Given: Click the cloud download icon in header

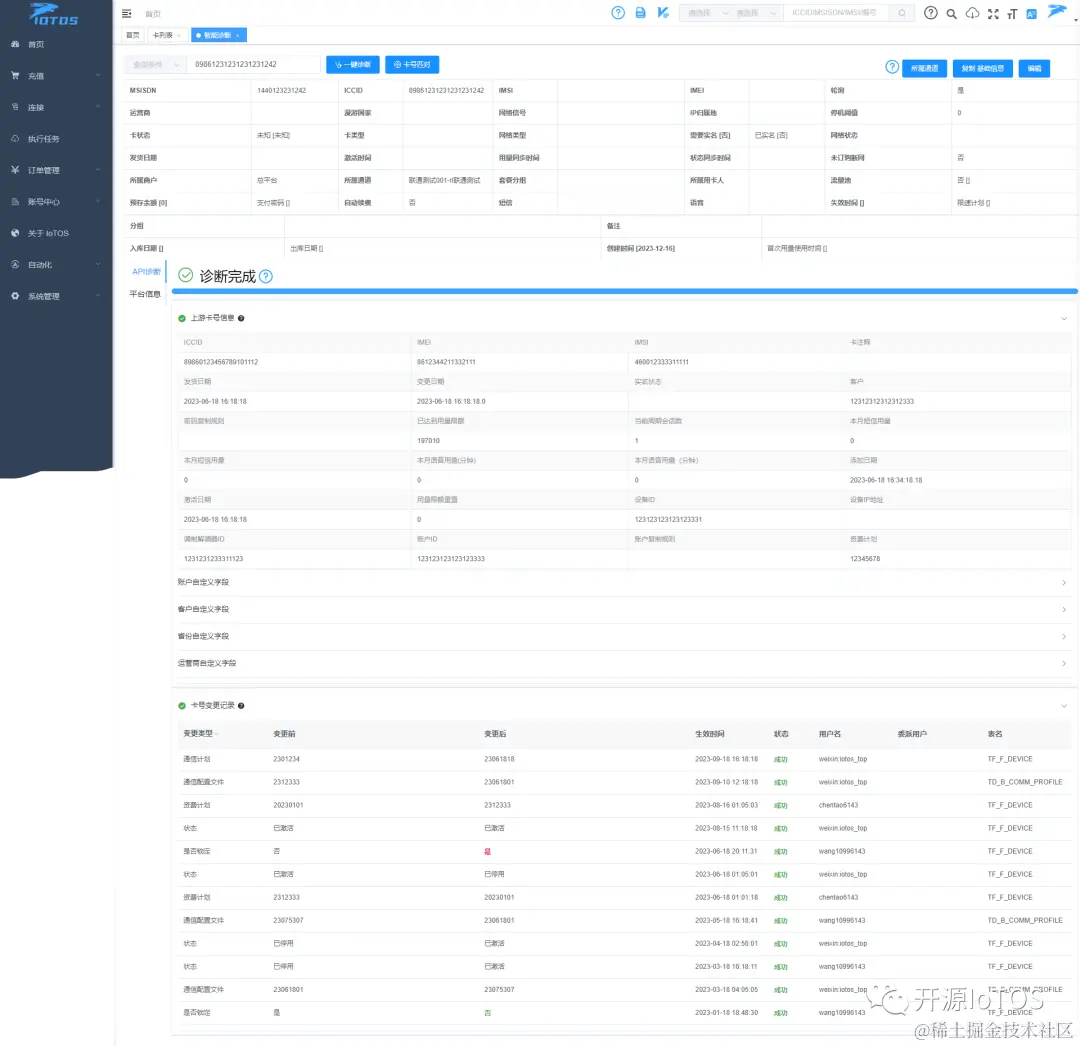Looking at the screenshot, I should click(x=973, y=13).
